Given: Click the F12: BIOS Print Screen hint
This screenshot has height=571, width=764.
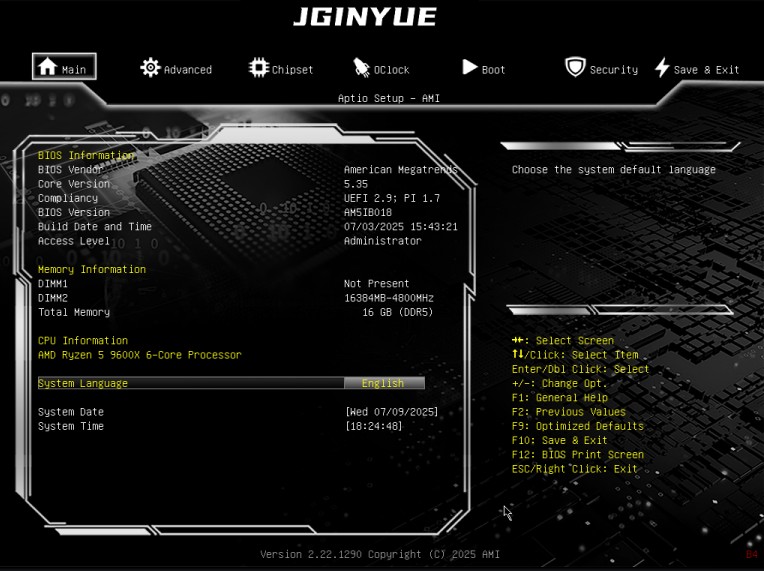Looking at the screenshot, I should coord(577,455).
